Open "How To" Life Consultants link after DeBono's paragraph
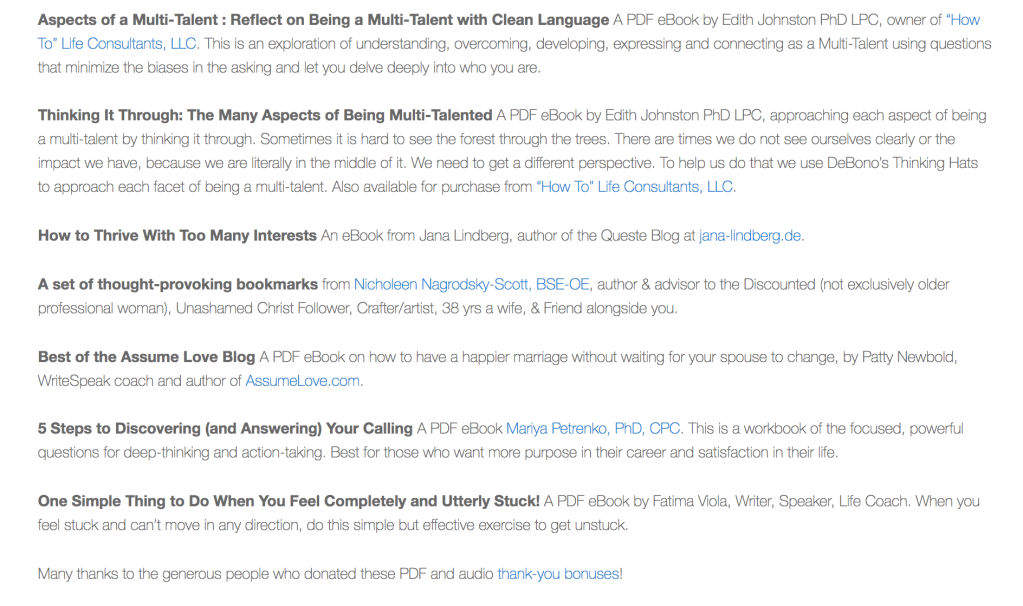This screenshot has width=1023, height=606. click(x=635, y=187)
